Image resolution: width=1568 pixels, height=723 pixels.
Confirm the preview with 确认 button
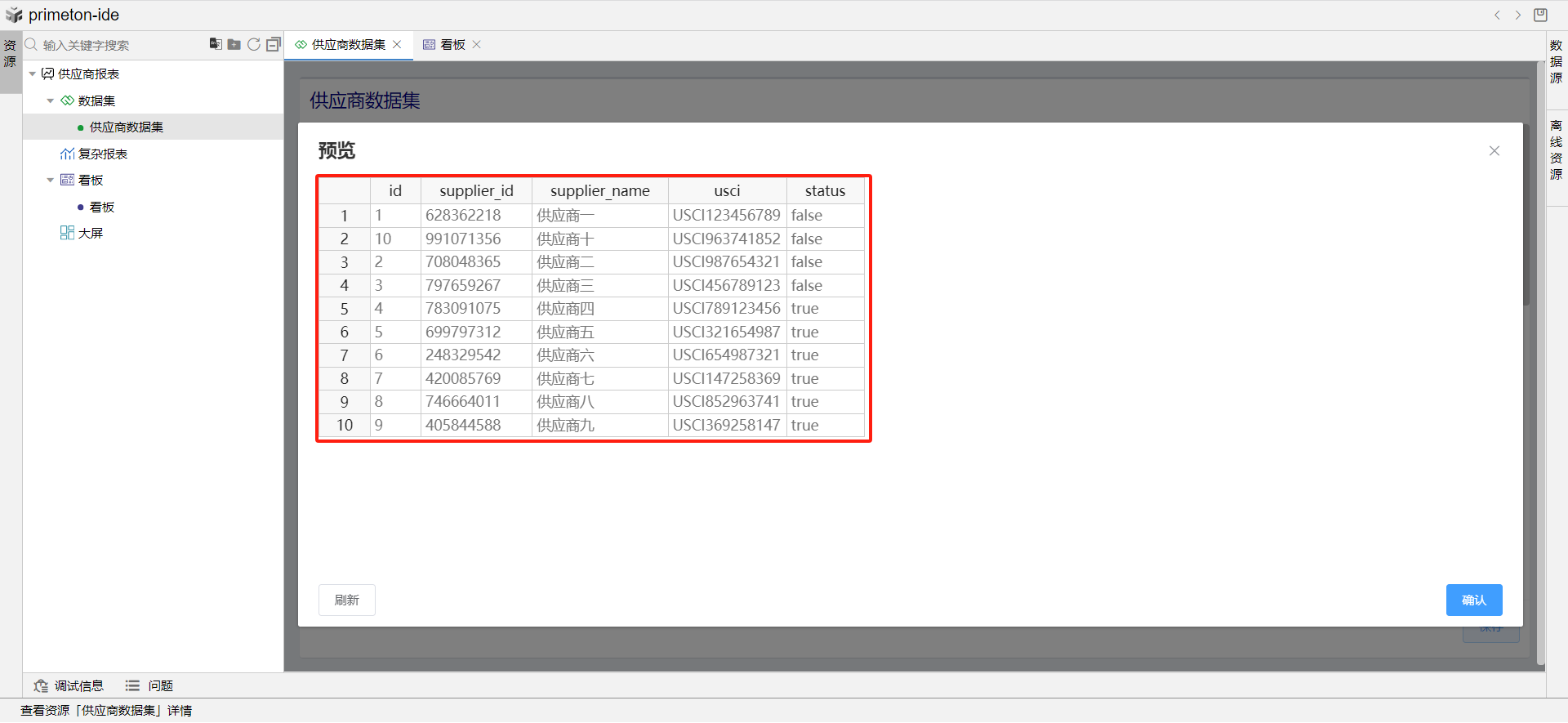[x=1473, y=600]
